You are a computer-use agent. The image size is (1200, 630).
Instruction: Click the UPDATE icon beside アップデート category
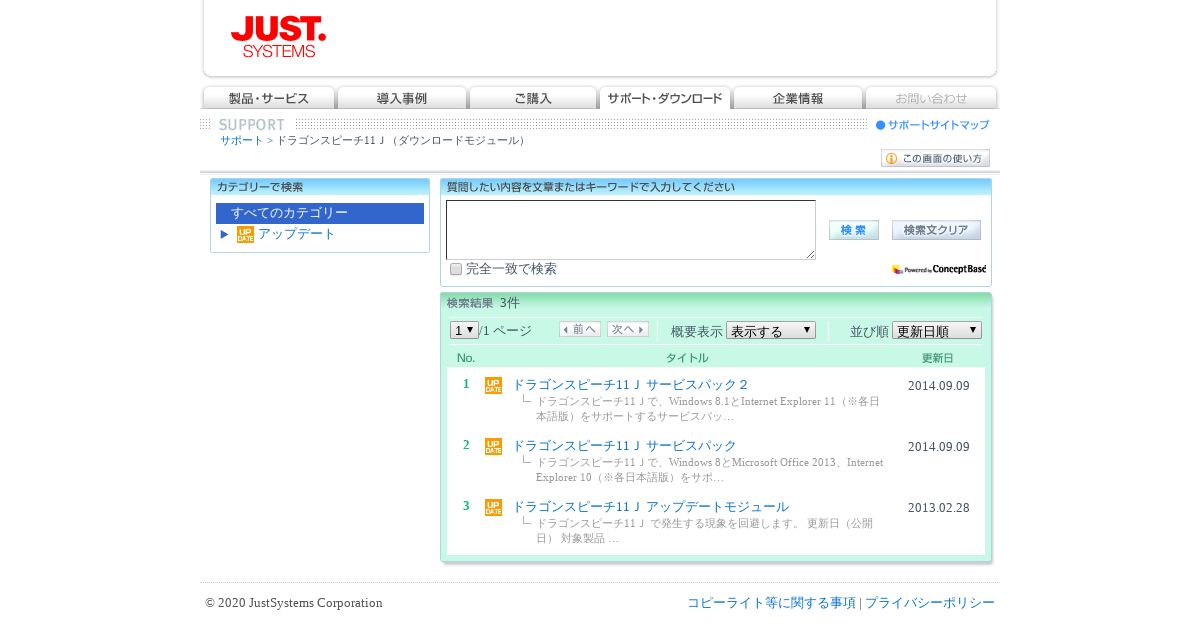tap(245, 235)
